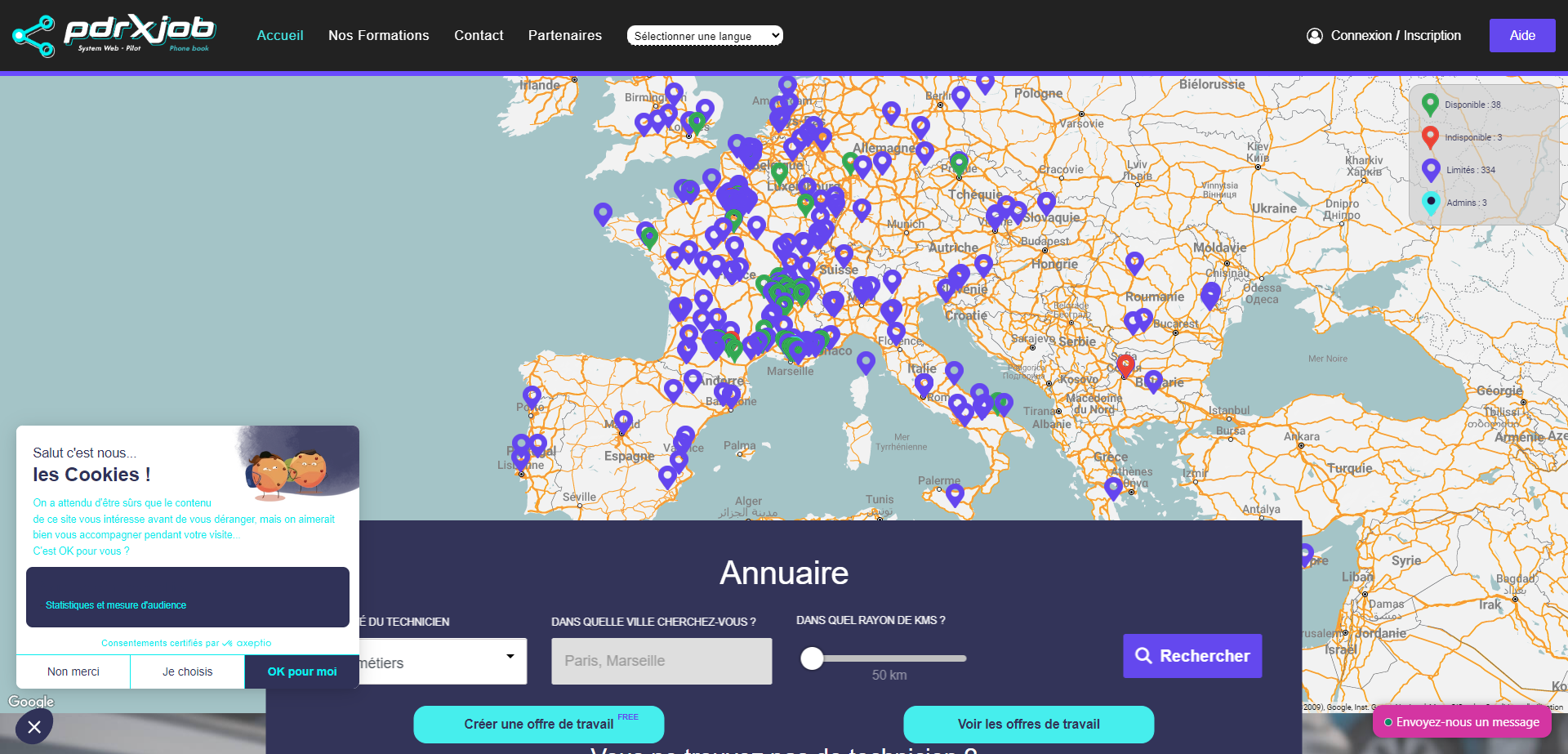
Task: Go to the Partenaires page
Action: (564, 36)
